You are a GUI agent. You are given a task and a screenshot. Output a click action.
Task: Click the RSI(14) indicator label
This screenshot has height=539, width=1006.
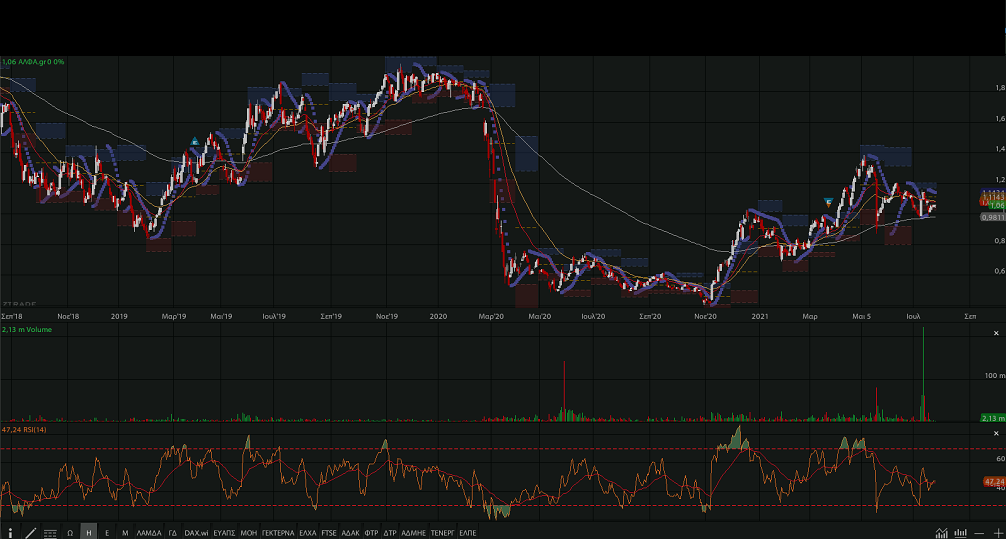point(25,429)
